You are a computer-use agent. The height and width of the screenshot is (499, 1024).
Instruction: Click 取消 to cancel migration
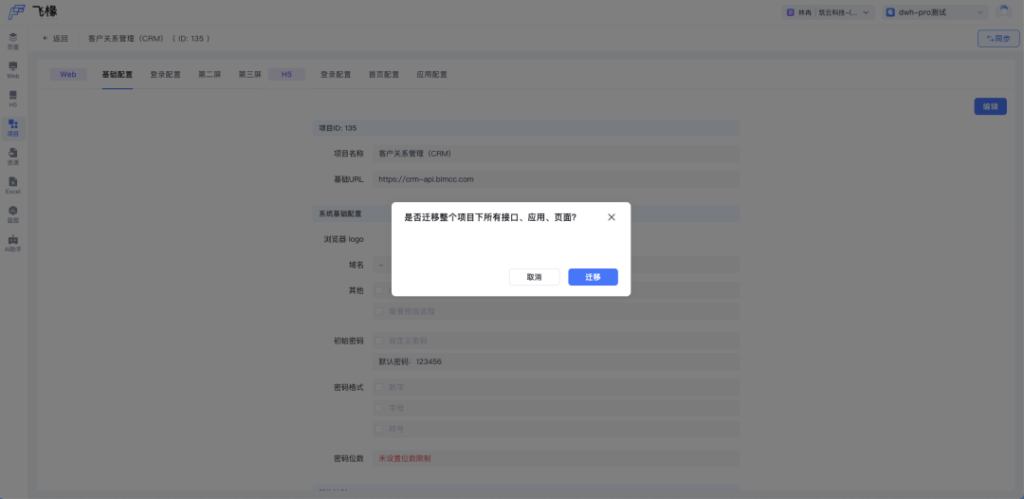[534, 277]
